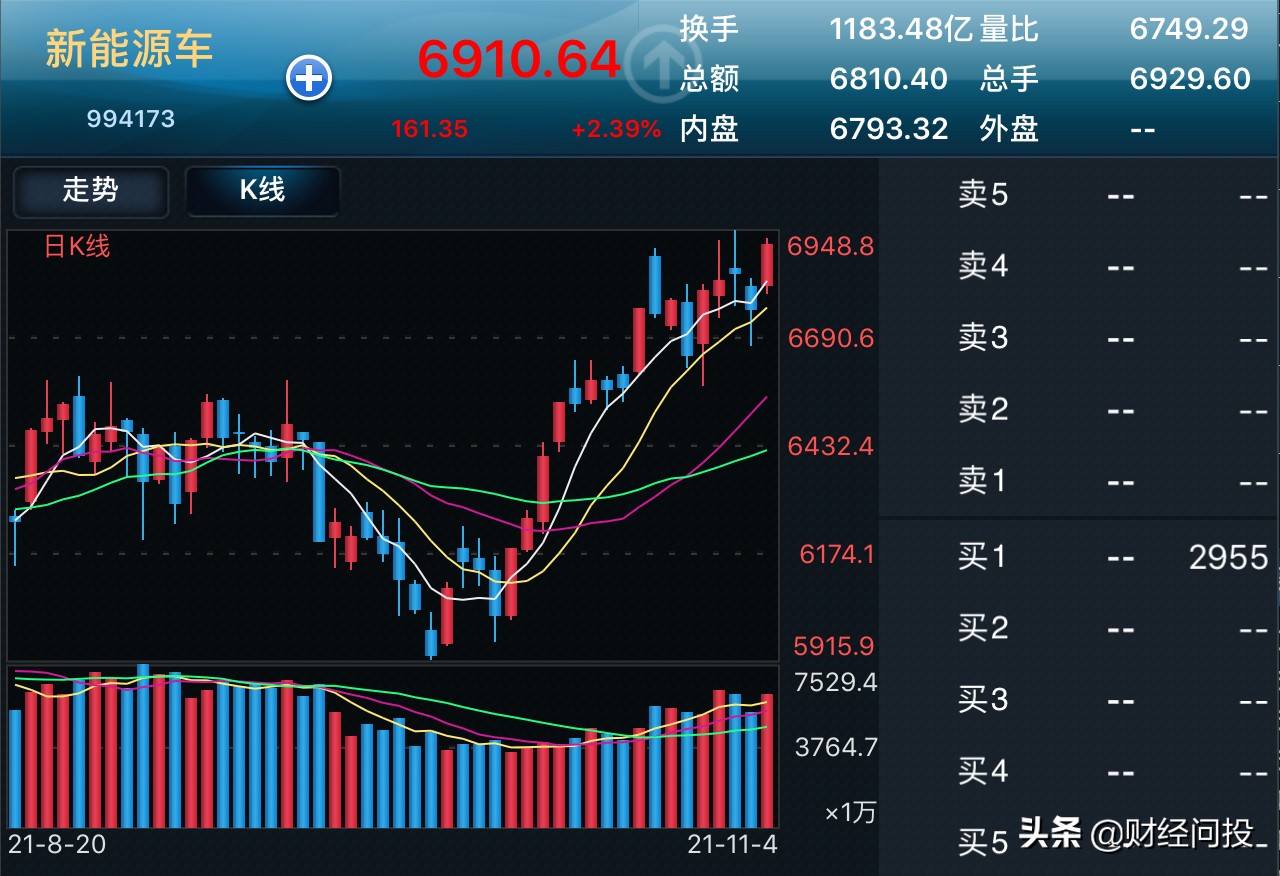
Task: Select the 卖3 order book row
Action: (1079, 338)
